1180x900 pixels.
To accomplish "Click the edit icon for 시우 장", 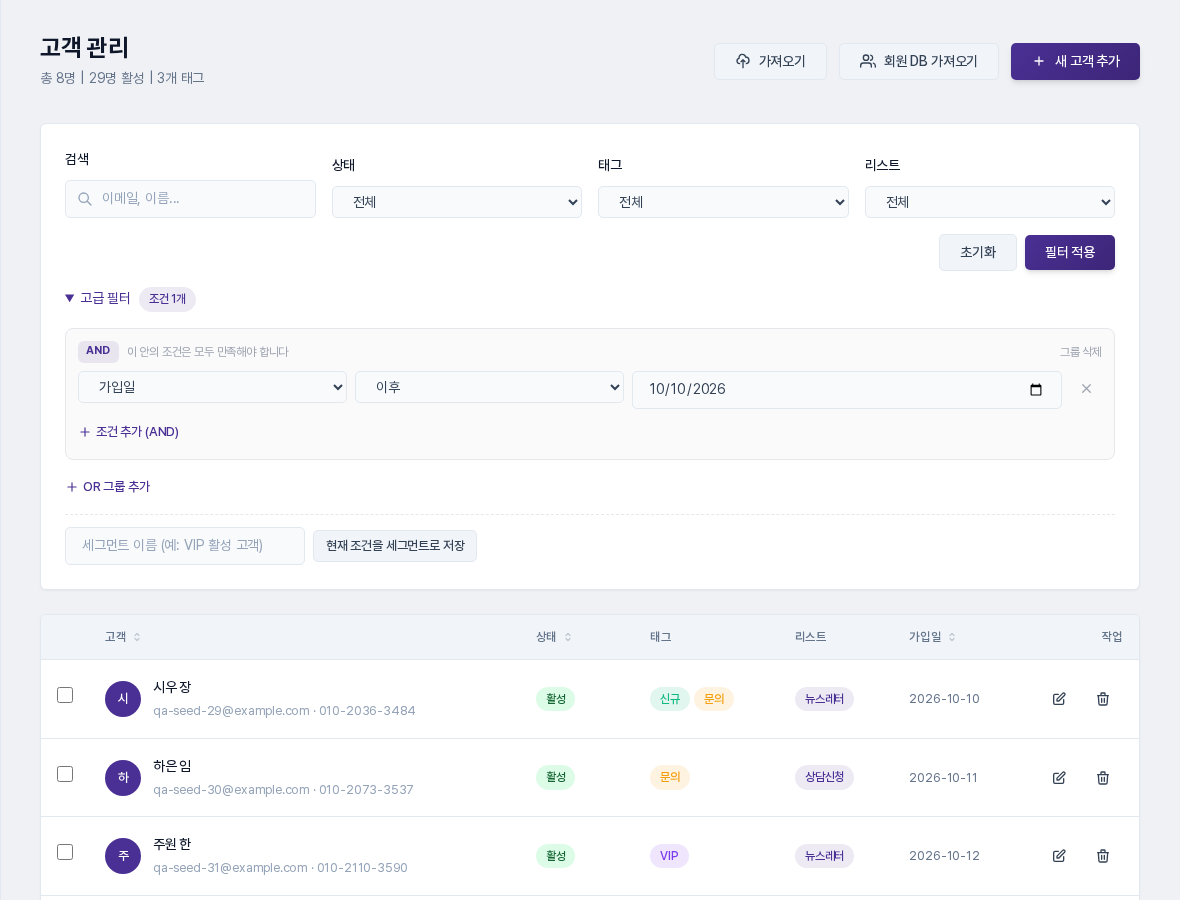I will pos(1059,699).
